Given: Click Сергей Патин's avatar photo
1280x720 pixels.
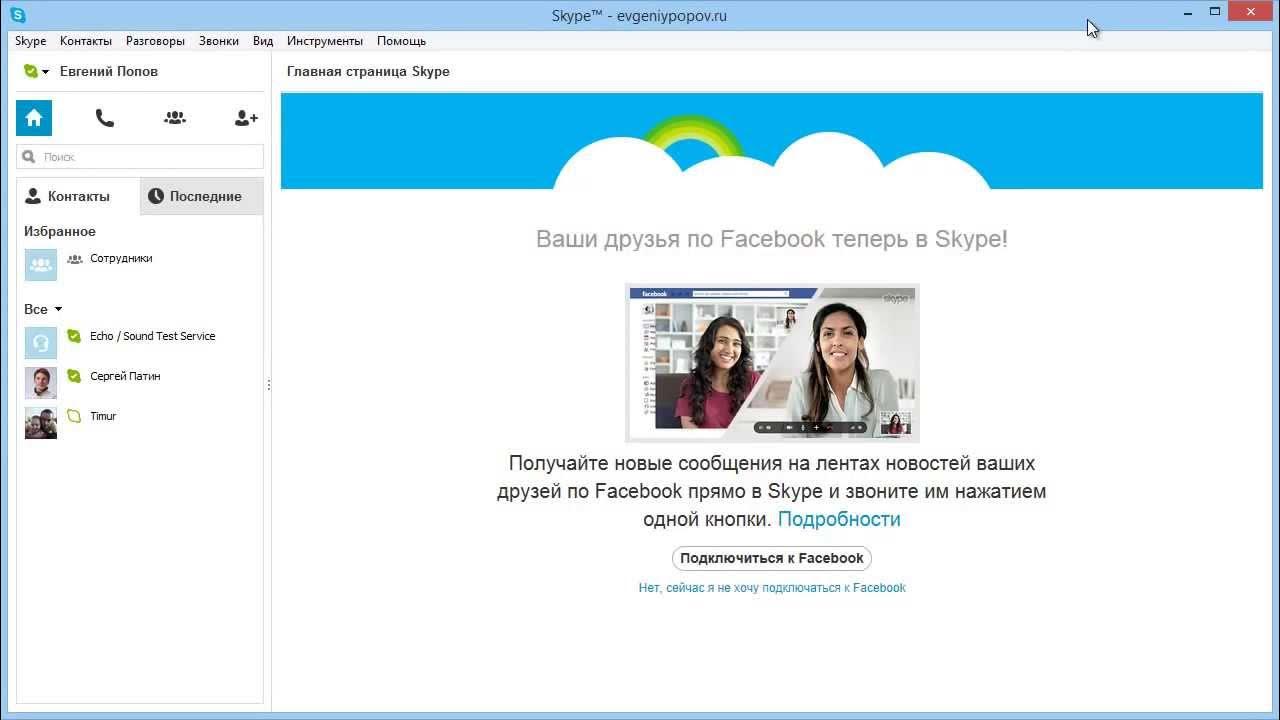Looking at the screenshot, I should point(41,383).
